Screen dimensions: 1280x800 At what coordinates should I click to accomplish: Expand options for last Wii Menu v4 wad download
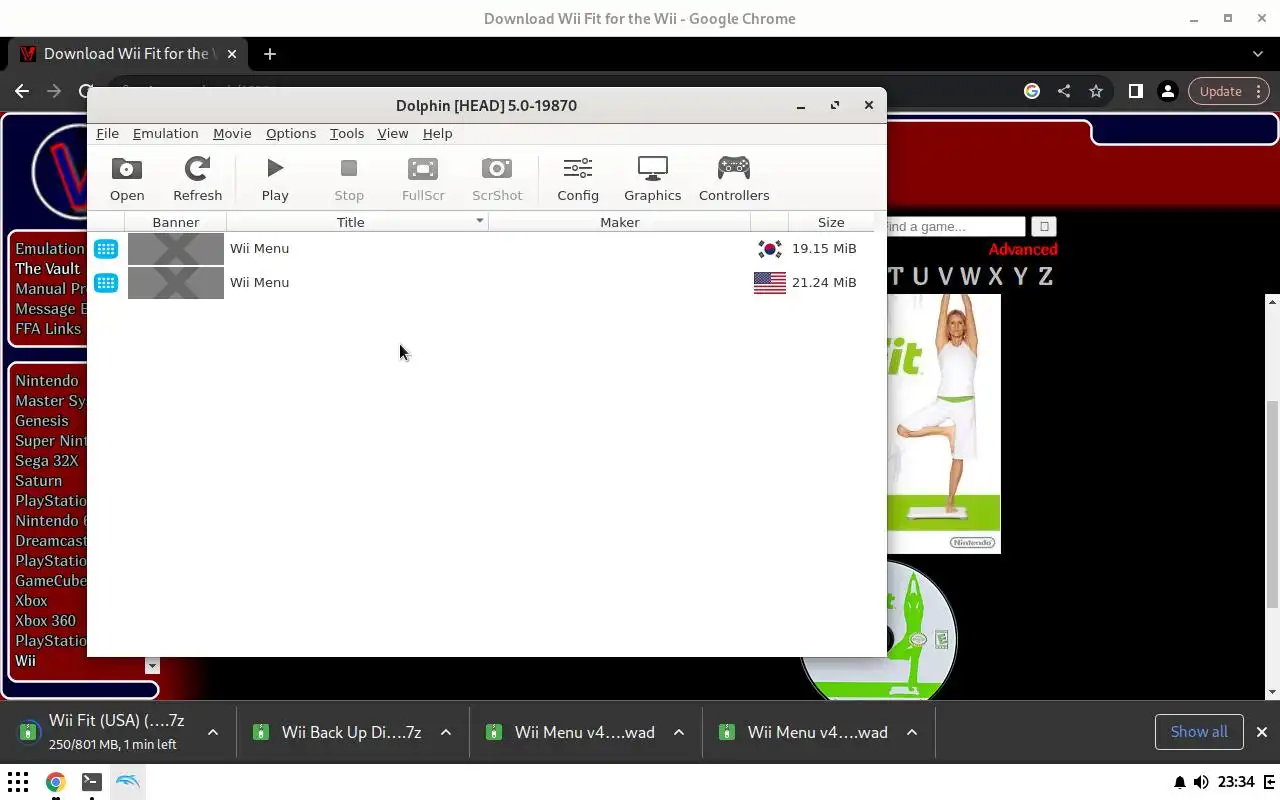pos(912,733)
